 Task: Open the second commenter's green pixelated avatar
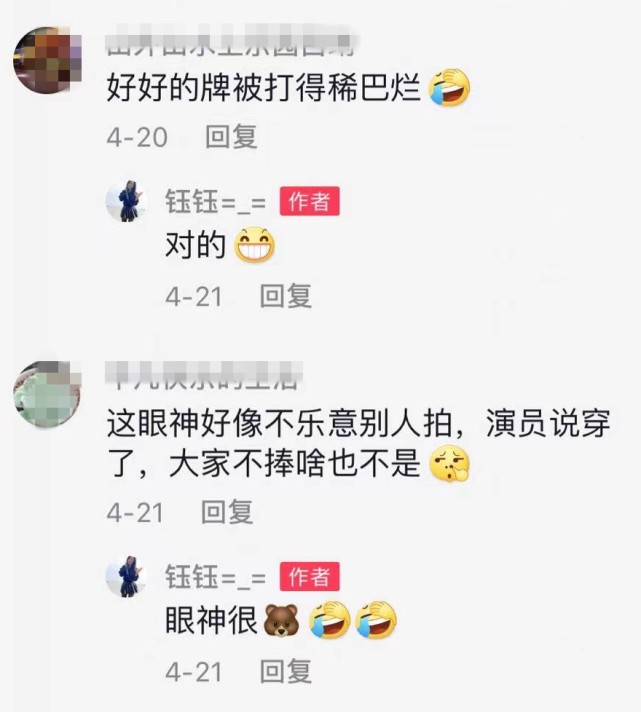click(47, 394)
